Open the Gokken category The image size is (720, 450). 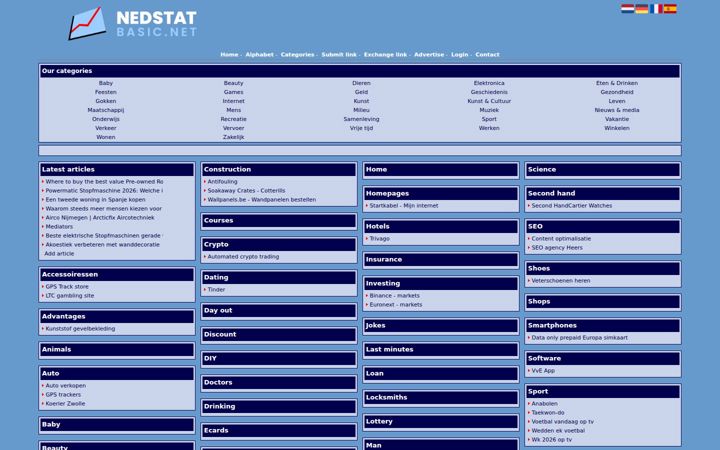(106, 101)
